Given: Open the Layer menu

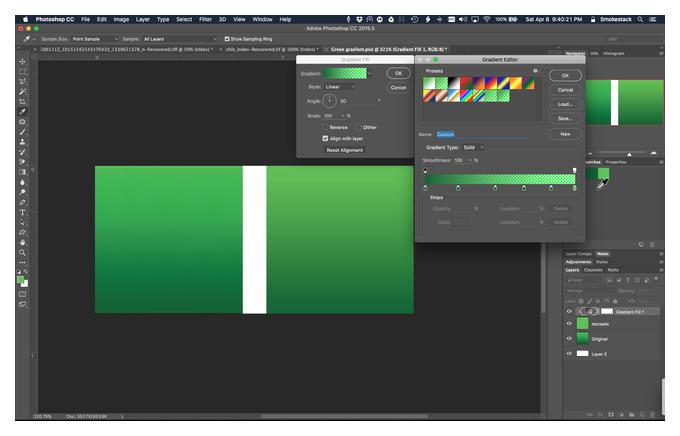Looking at the screenshot, I should (143, 19).
